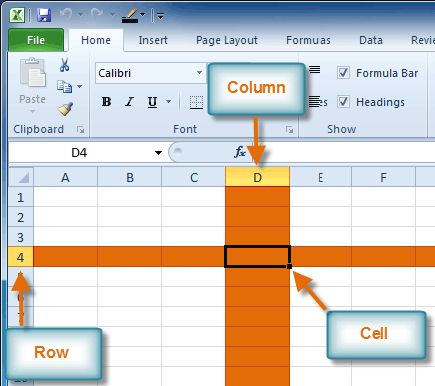Open the Underline style dropdown arrow
This screenshot has width=435, height=386.
coord(169,101)
